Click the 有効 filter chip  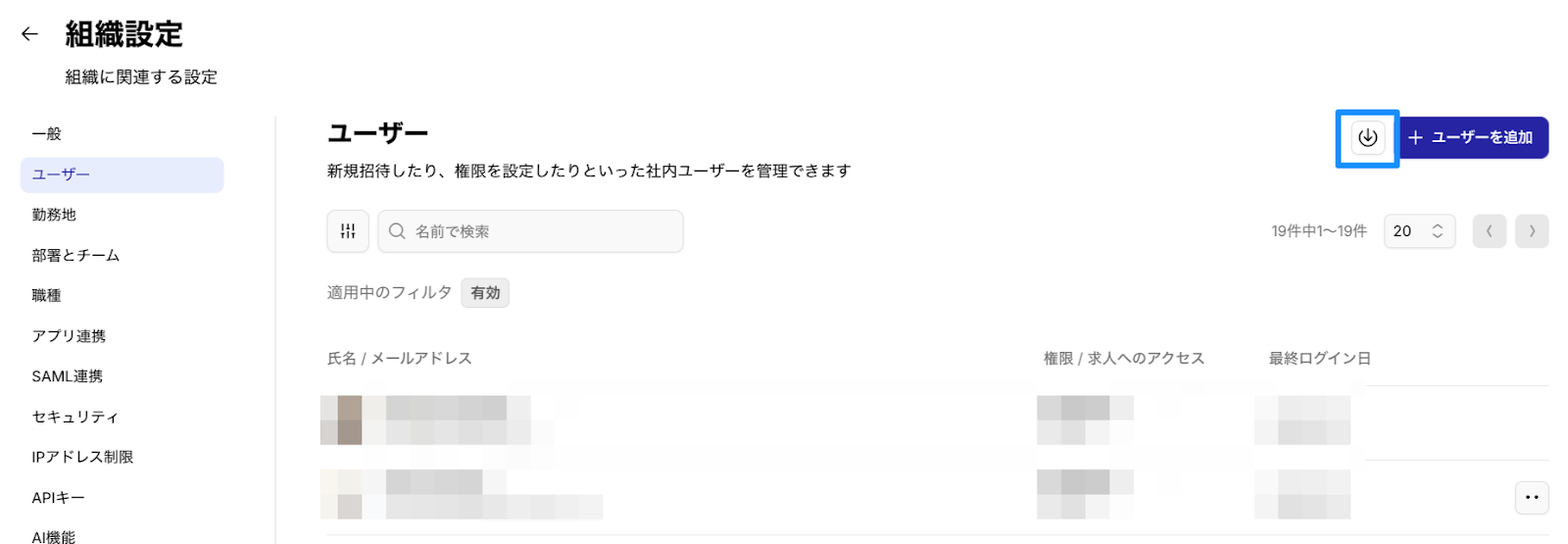pos(485,293)
